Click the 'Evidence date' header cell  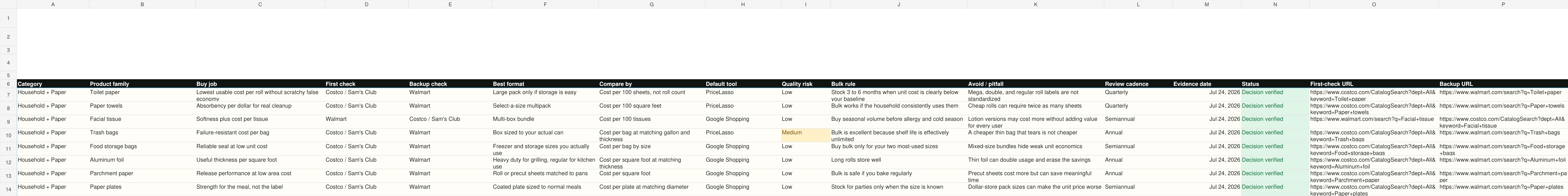pyautogui.click(x=1206, y=84)
